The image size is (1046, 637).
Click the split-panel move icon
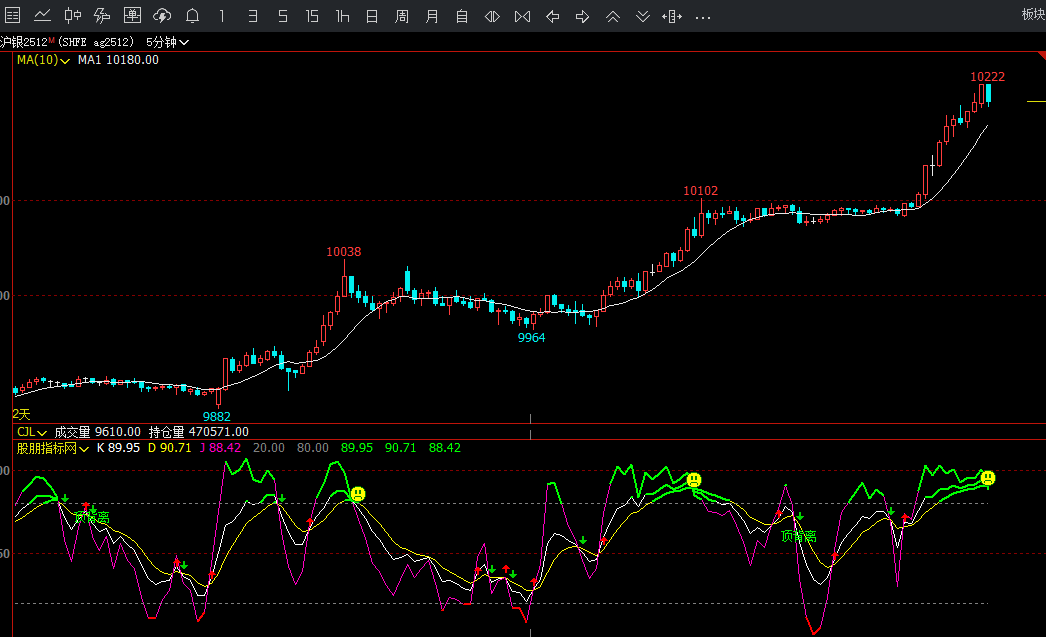click(672, 16)
